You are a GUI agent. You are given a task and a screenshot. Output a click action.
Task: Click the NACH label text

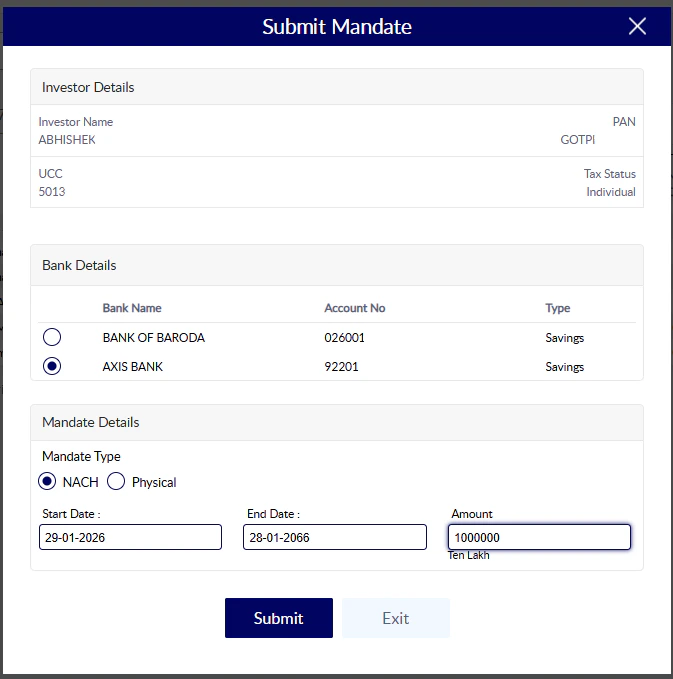tap(81, 482)
